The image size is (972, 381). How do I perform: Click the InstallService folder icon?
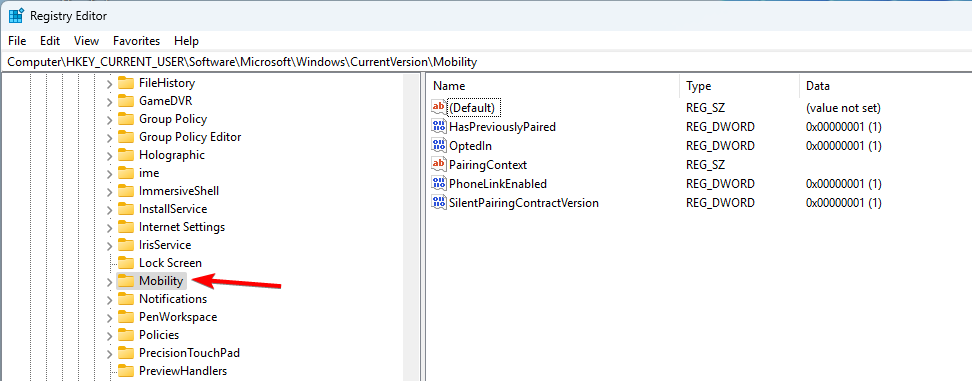[x=126, y=209]
